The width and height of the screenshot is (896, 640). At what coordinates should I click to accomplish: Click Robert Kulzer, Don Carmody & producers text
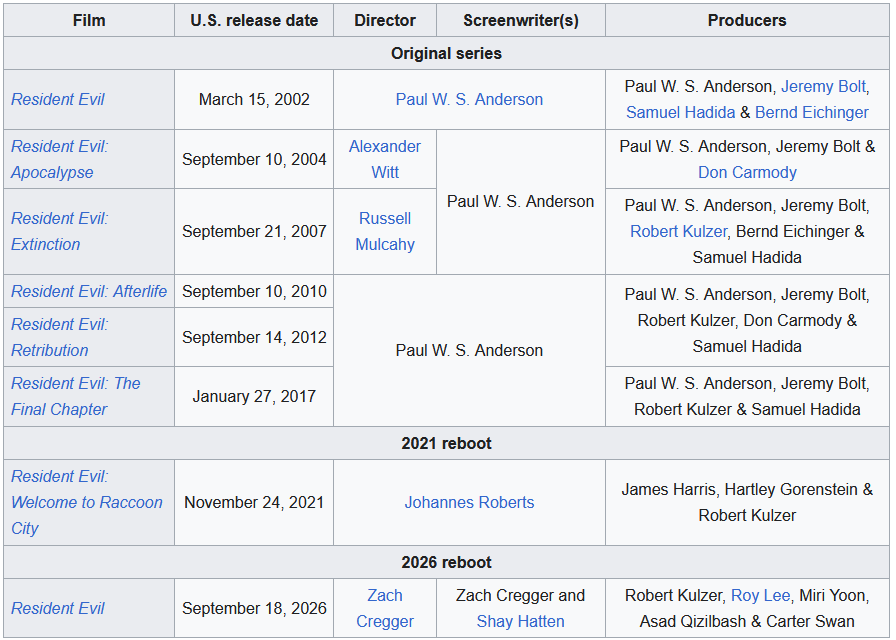(x=747, y=321)
